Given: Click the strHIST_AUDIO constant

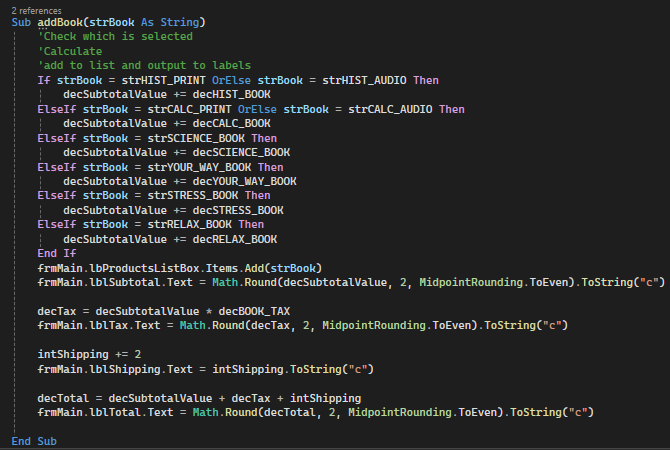Looking at the screenshot, I should [x=364, y=80].
